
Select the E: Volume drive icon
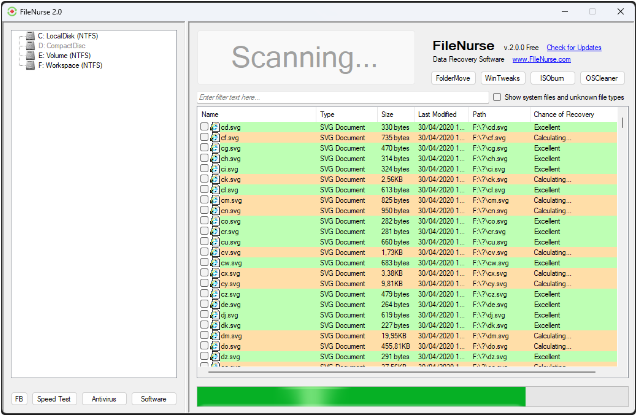30,55
